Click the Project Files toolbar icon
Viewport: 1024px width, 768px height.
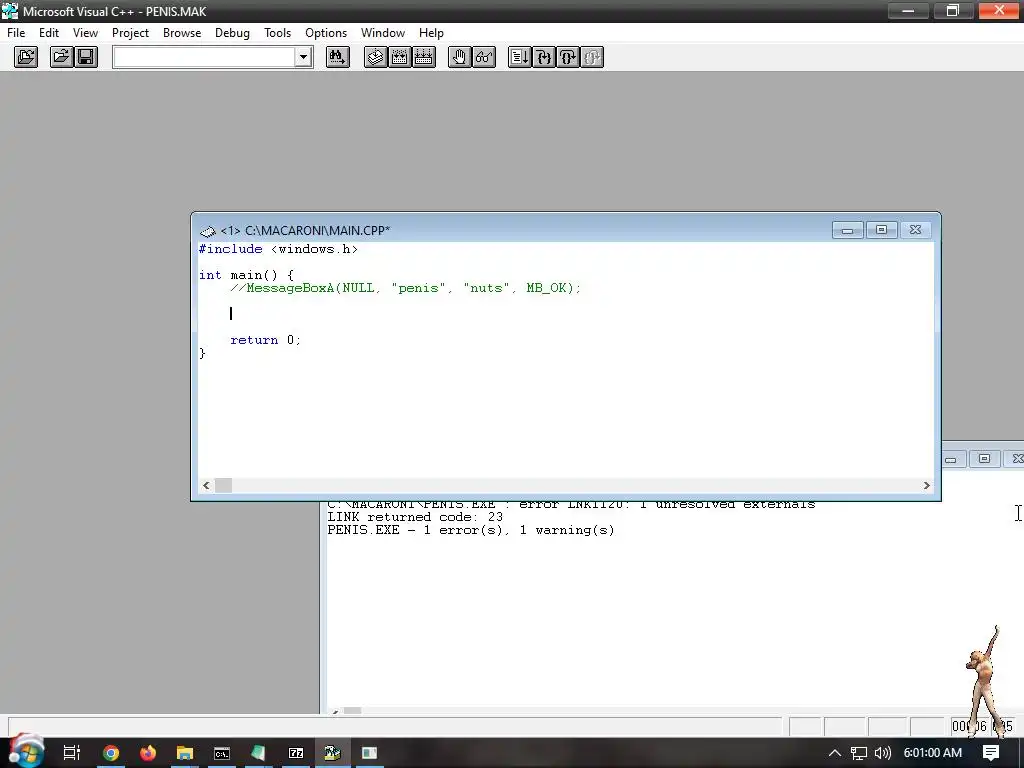[26, 57]
